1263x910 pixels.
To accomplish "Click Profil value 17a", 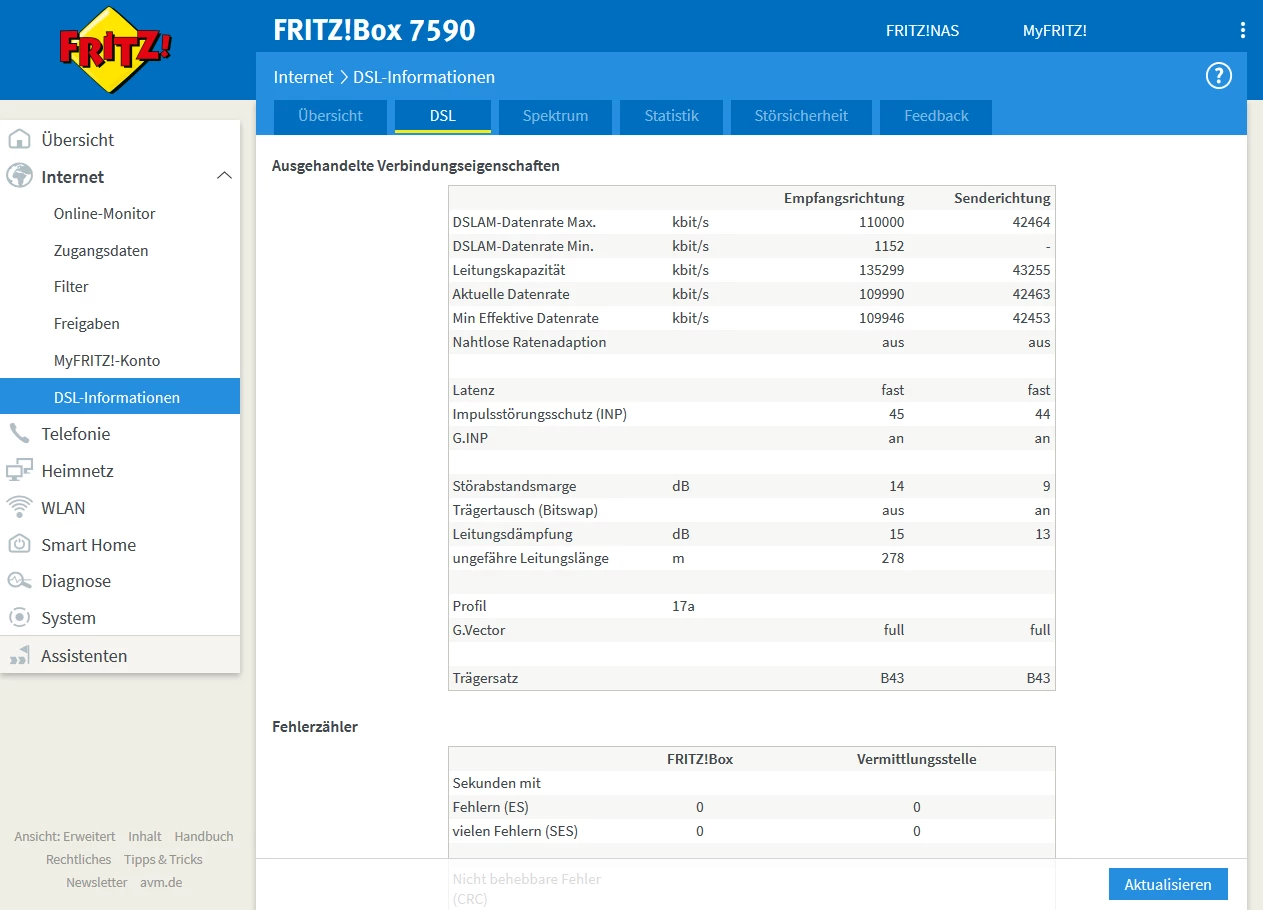I will (683, 606).
